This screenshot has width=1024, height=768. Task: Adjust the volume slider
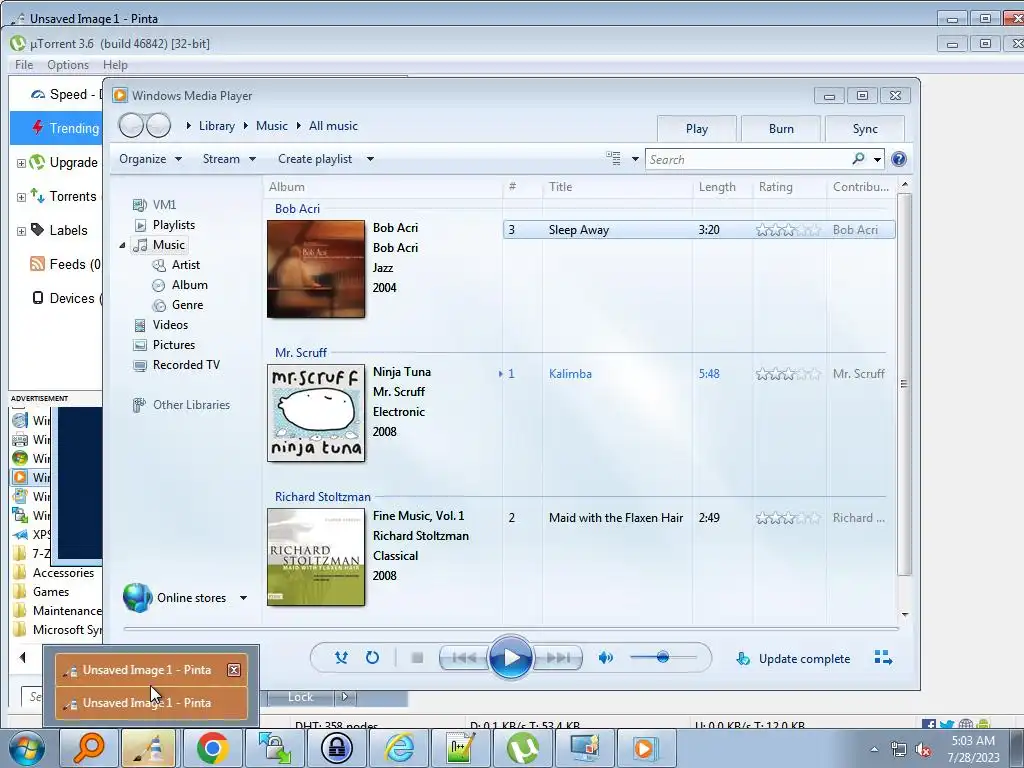point(663,658)
